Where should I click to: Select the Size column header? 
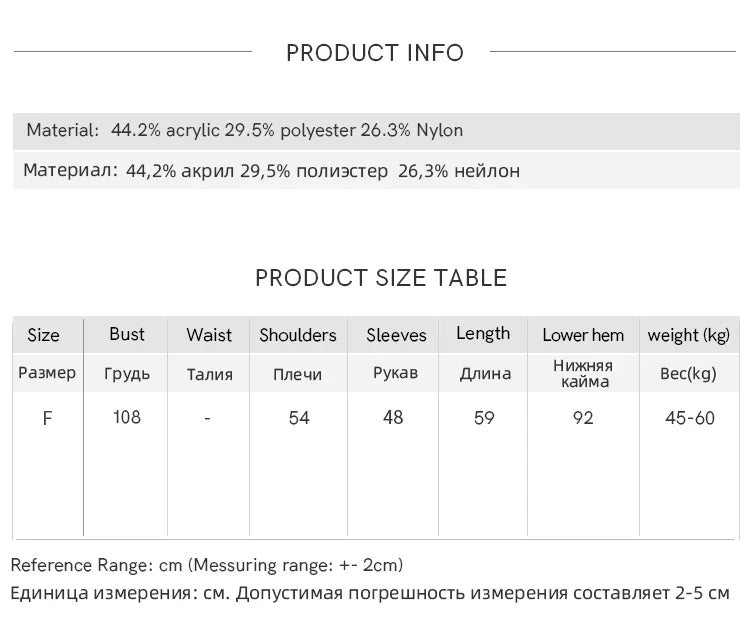[x=43, y=335]
